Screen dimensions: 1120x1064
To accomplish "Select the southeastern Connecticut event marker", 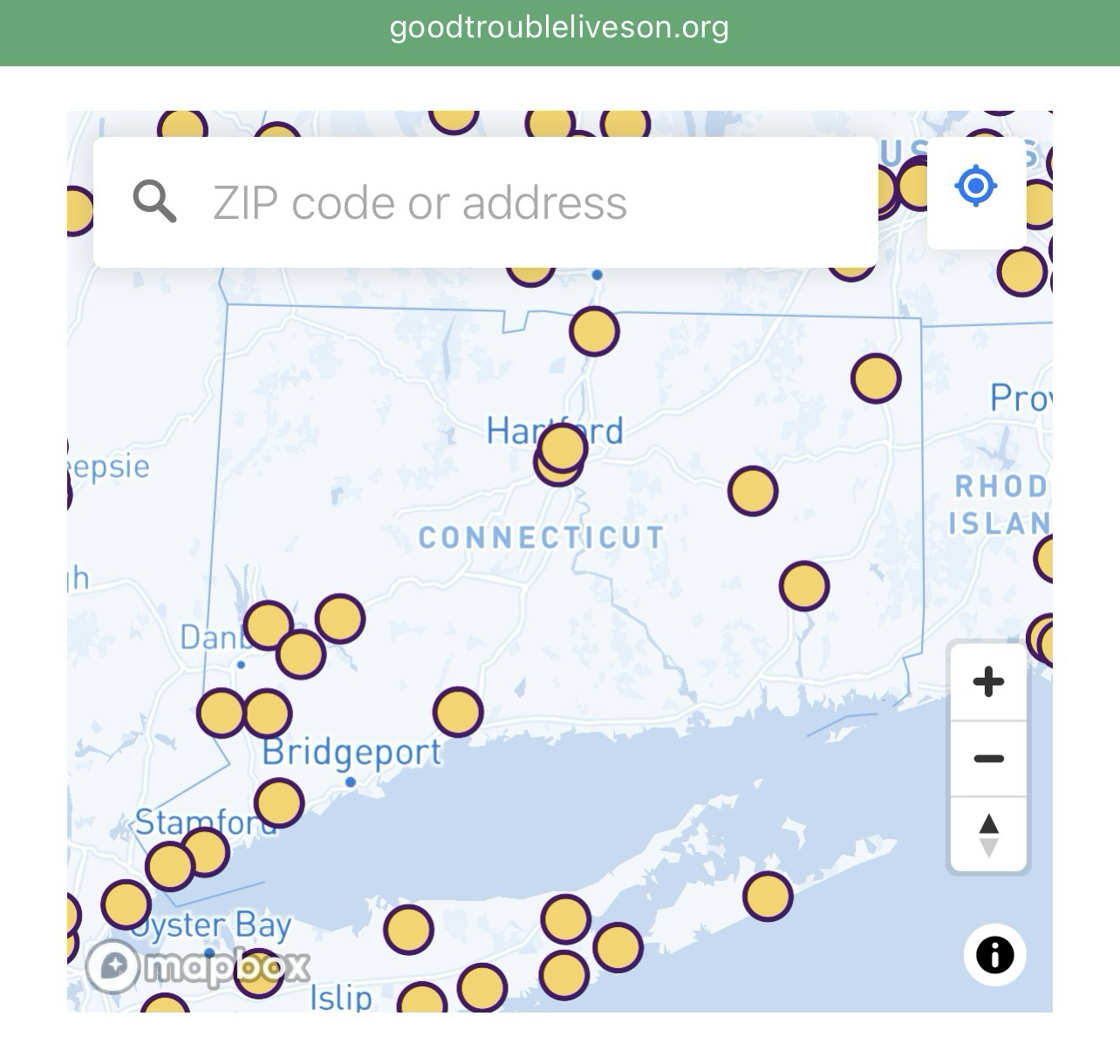I will coord(804,586).
